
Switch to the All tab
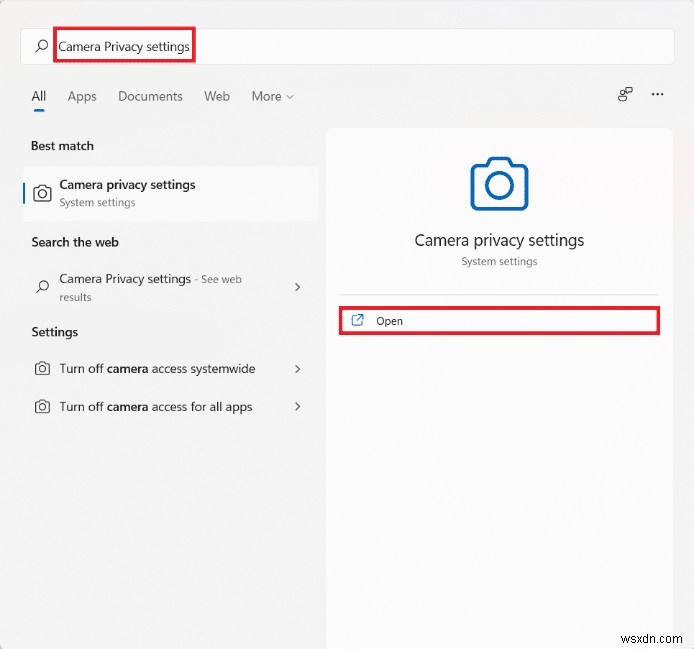click(x=39, y=96)
